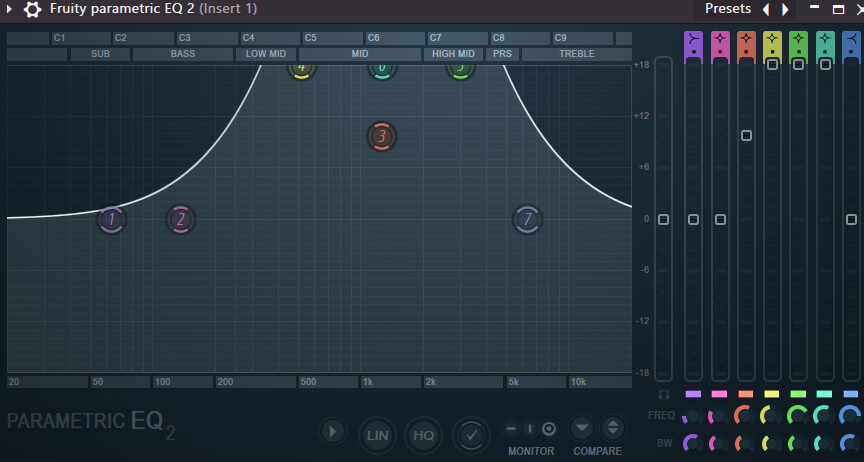Image resolution: width=864 pixels, height=462 pixels.
Task: Switch to the next preset
Action: [785, 9]
